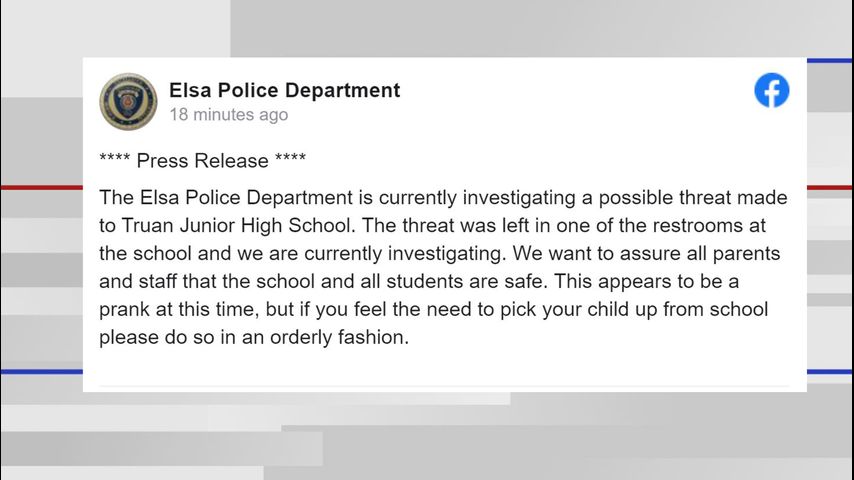Click the red stripe right of the post

click(x=829, y=187)
